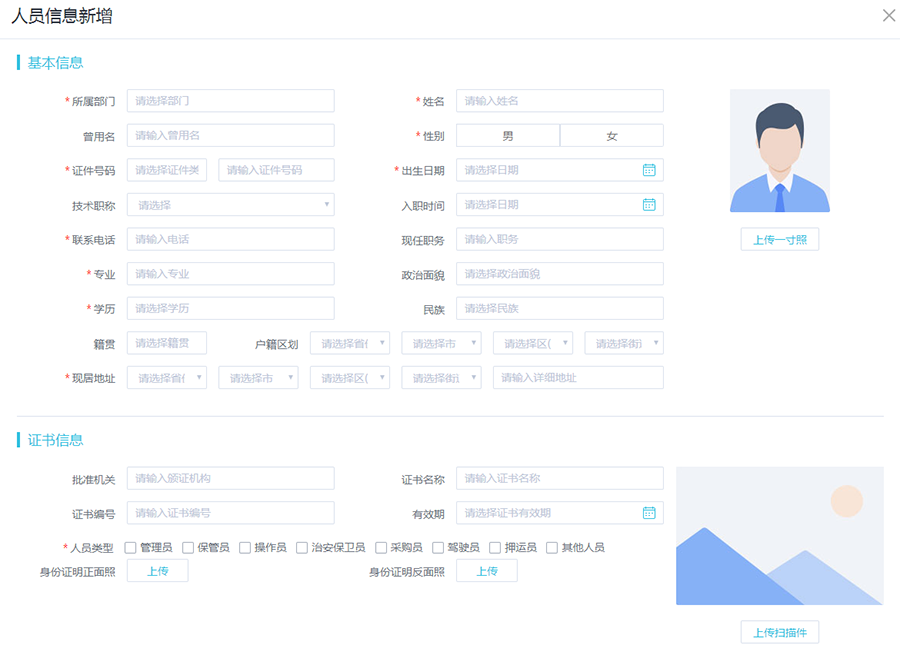Click calendar icon in 入职时间 field
Image resolution: width=900 pixels, height=655 pixels.
(648, 205)
